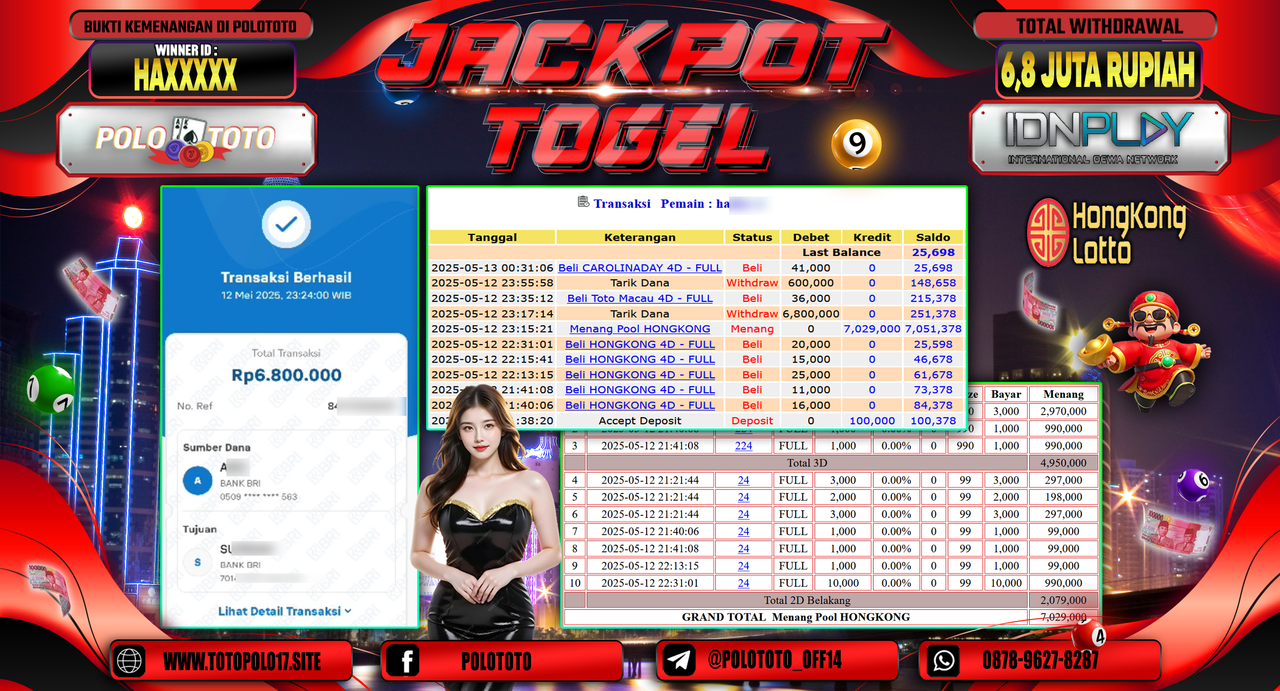Viewport: 1280px width, 691px height.
Task: Click the Sumber Dana label
Action: click(217, 447)
